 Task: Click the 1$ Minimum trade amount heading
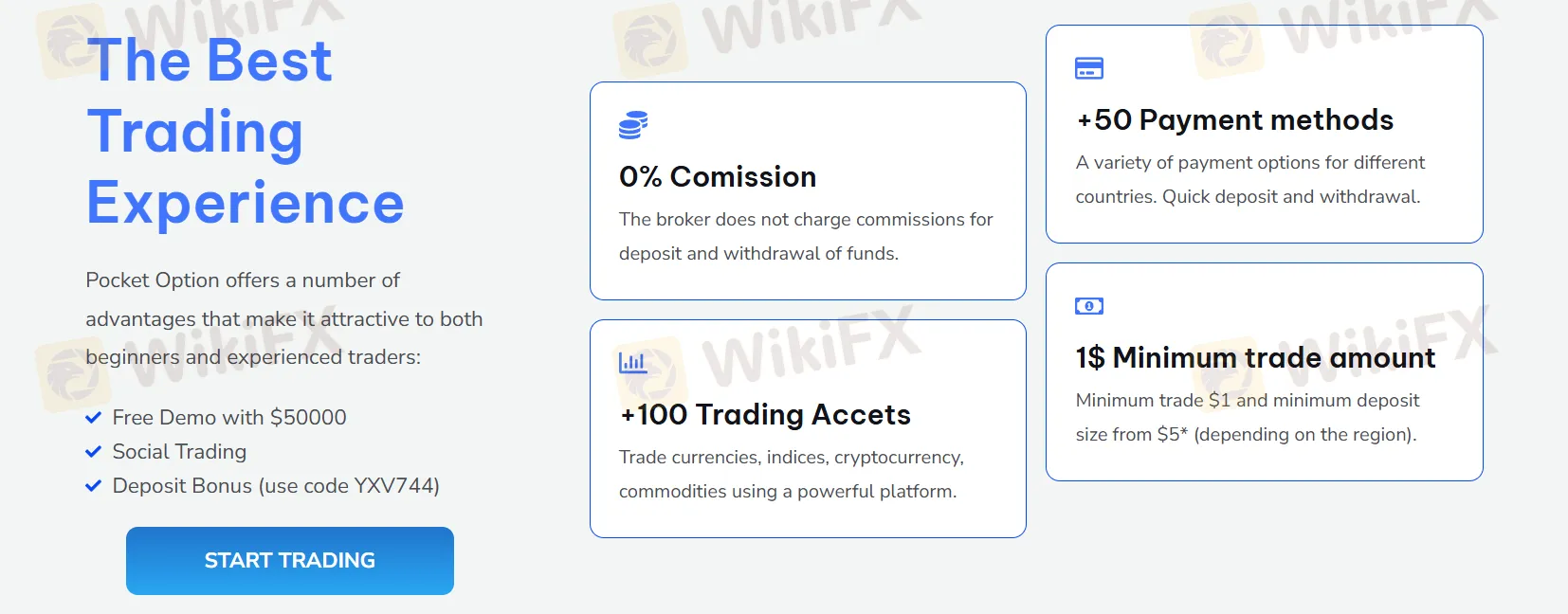[1255, 358]
